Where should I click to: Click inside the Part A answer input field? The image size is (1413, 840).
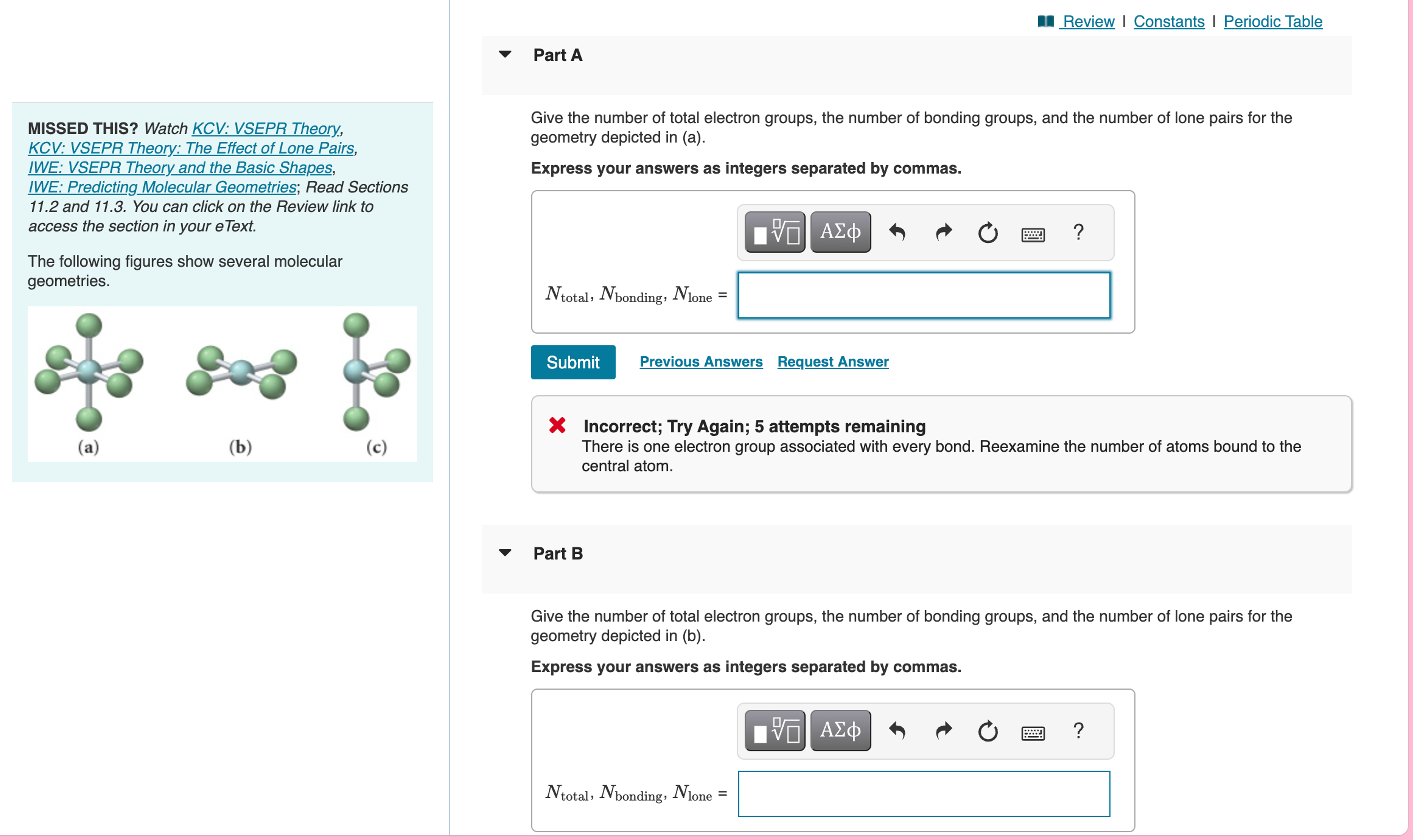click(x=922, y=295)
